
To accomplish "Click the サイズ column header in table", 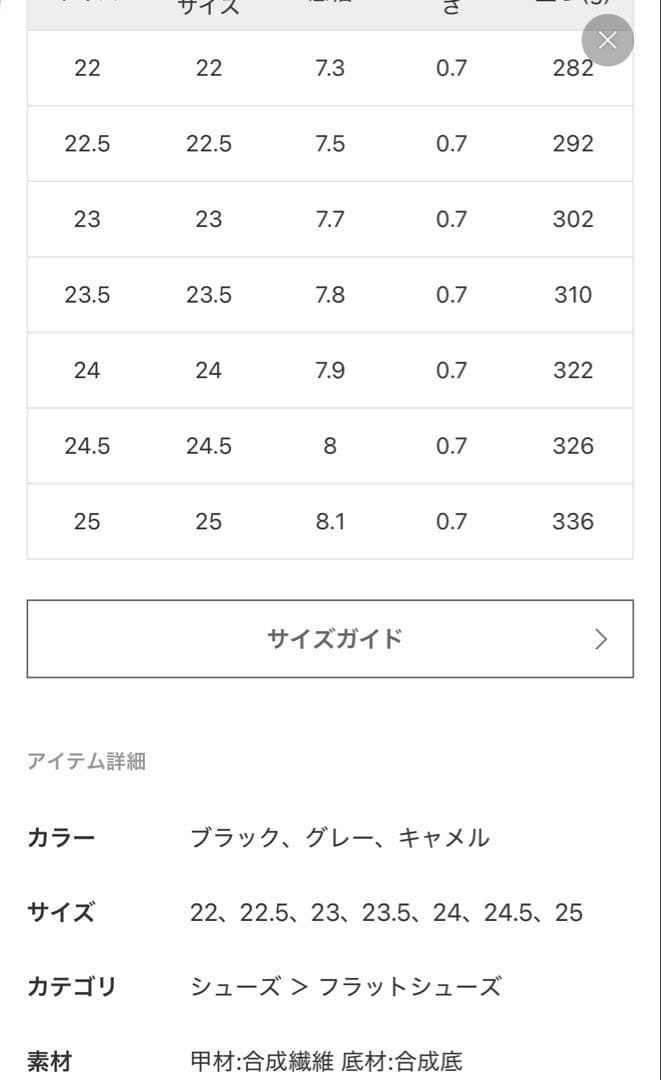I will (x=209, y=8).
